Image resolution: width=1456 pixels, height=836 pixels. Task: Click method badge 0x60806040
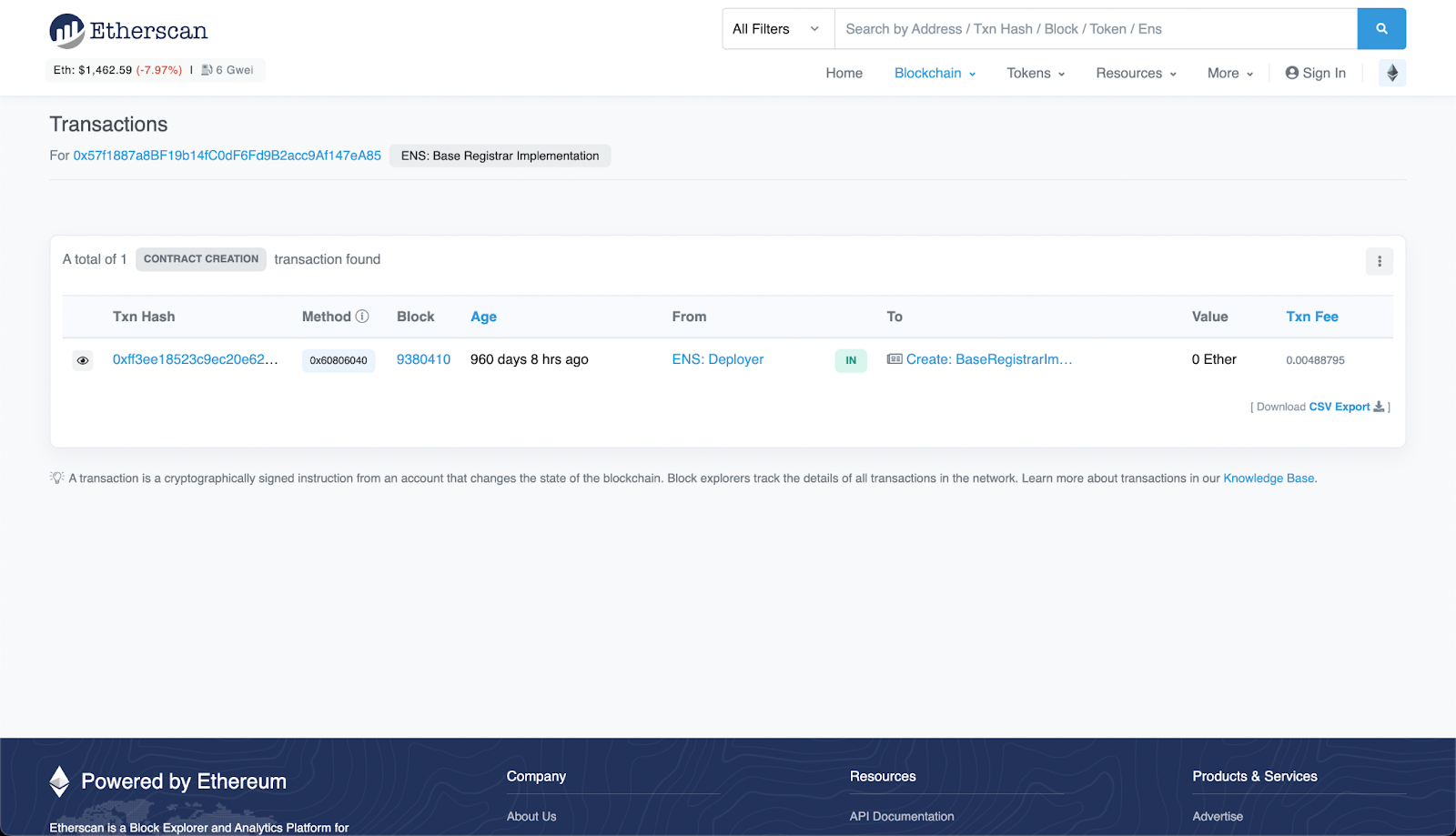(x=339, y=360)
